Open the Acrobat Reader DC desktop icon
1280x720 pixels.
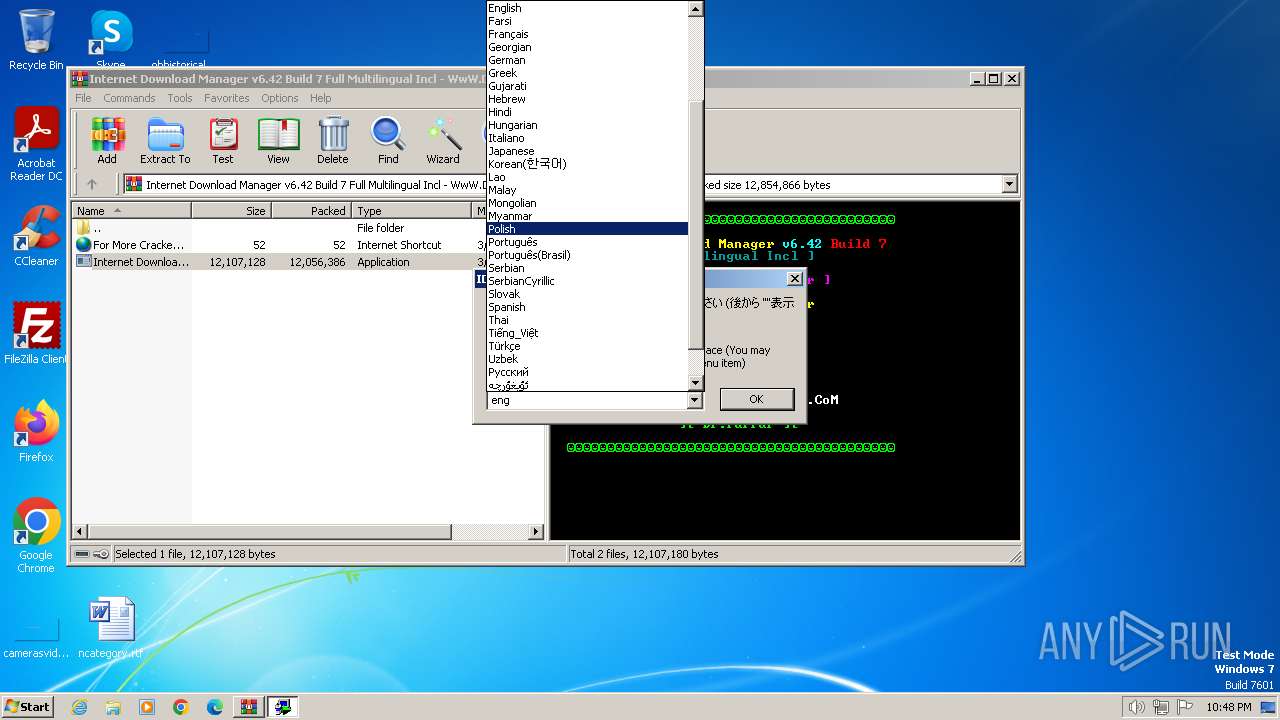pos(36,145)
